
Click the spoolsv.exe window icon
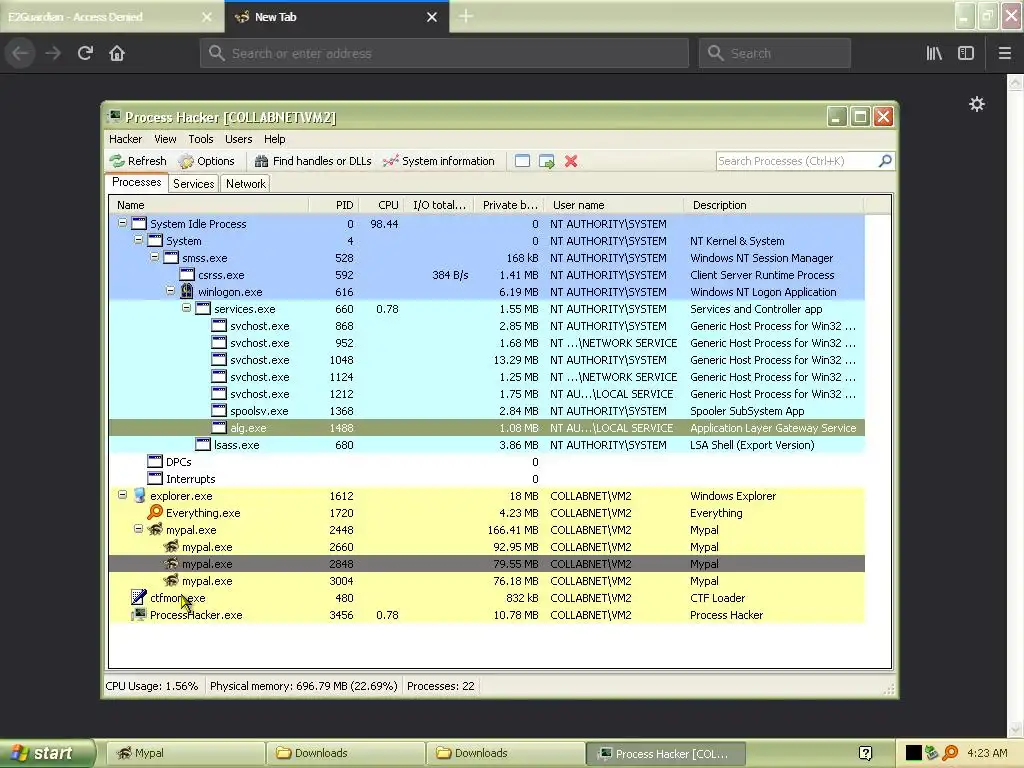coord(219,410)
